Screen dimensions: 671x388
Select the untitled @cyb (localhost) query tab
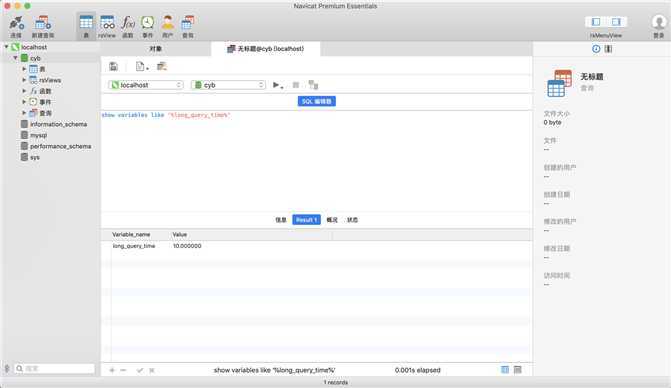266,49
